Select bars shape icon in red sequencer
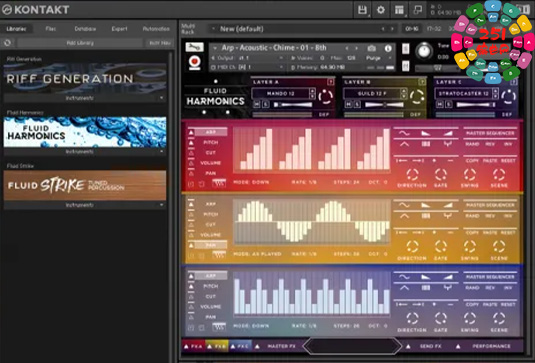This screenshot has width=535, height=363. click(425, 144)
